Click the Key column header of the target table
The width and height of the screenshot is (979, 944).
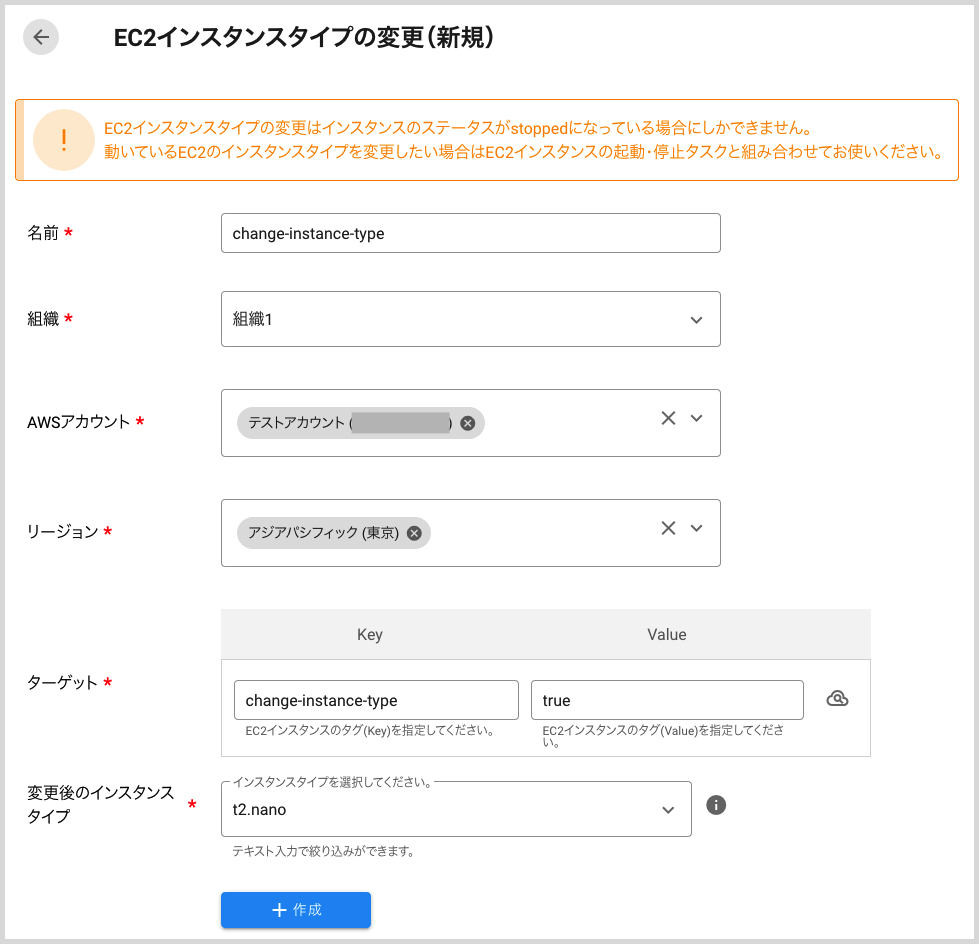click(369, 635)
